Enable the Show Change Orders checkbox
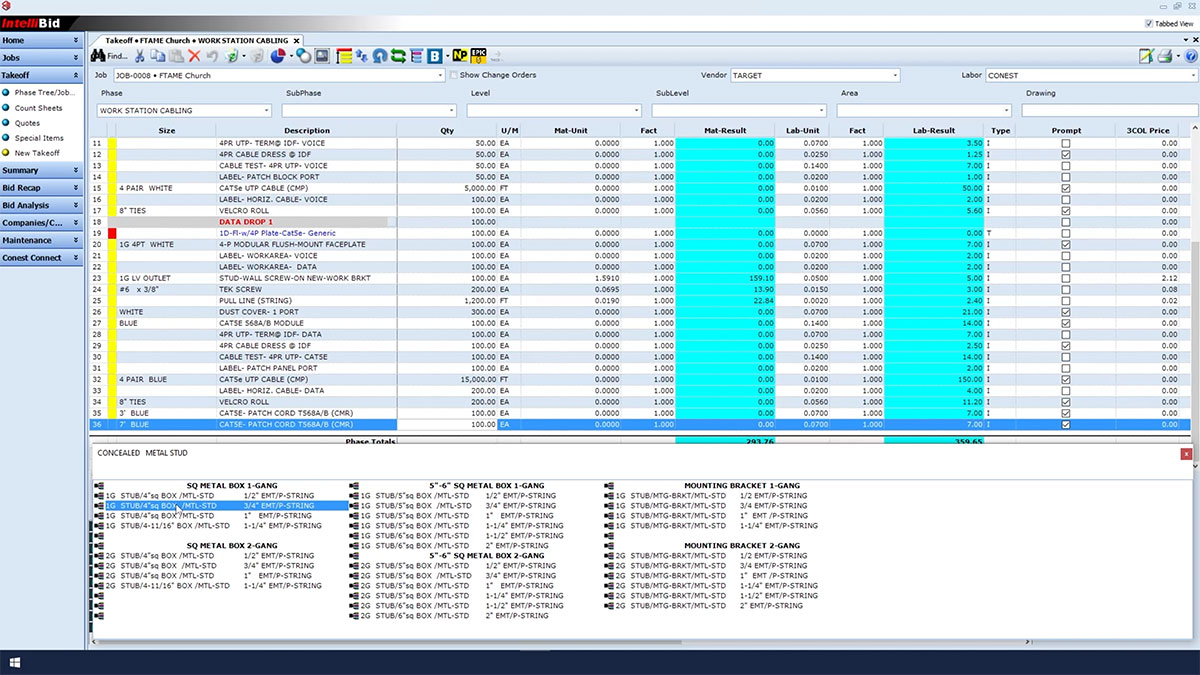This screenshot has height=675, width=1200. 454,75
